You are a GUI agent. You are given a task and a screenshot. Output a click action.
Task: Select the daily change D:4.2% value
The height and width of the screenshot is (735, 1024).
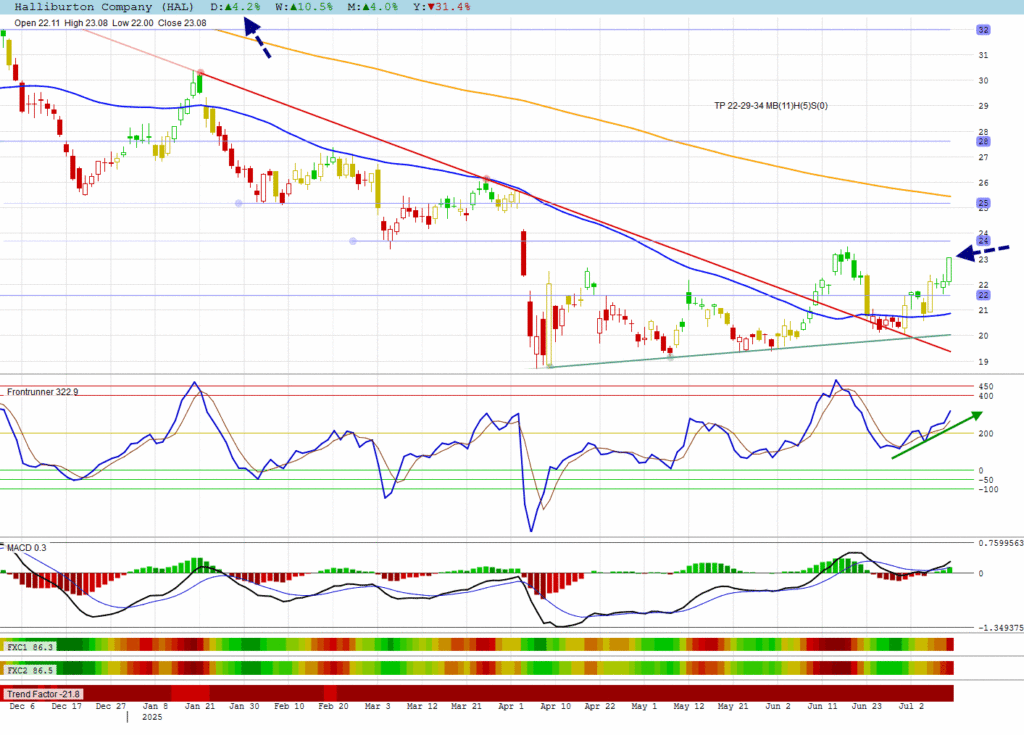[x=235, y=7]
